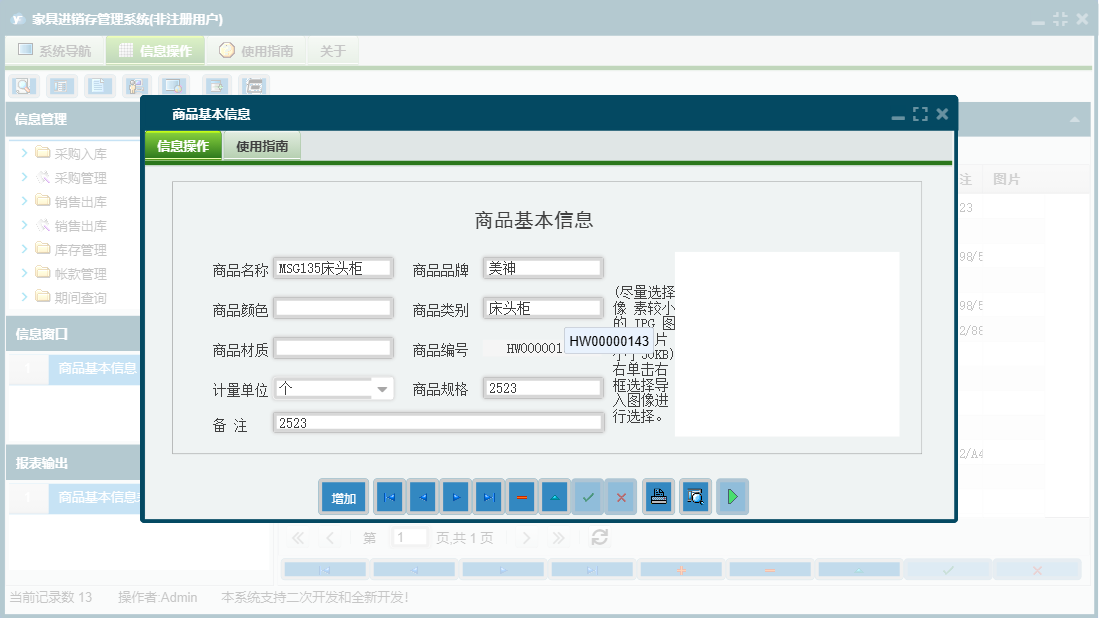Click the green run arrow icon
The image size is (1099, 618).
(732, 496)
